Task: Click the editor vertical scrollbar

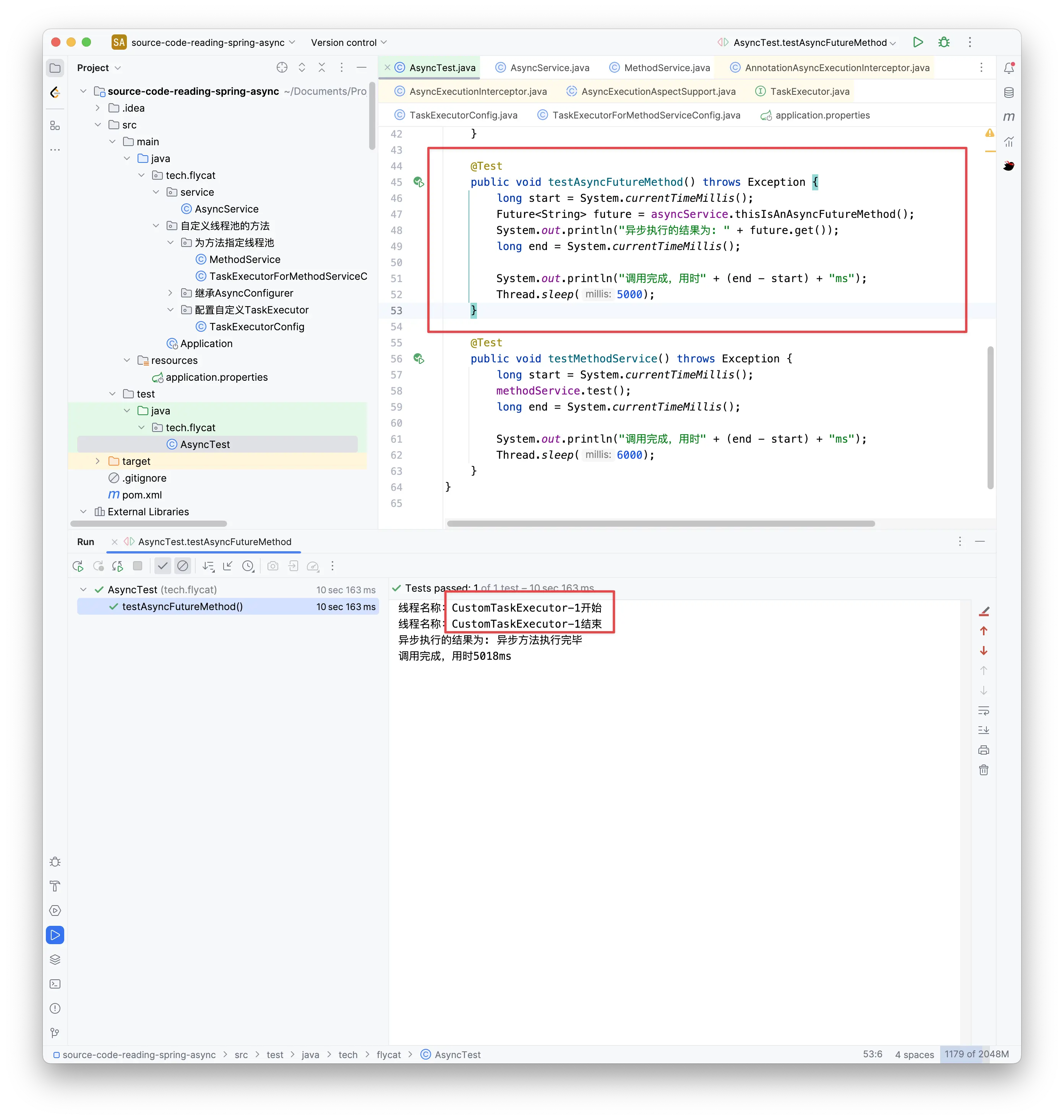Action: point(990,417)
